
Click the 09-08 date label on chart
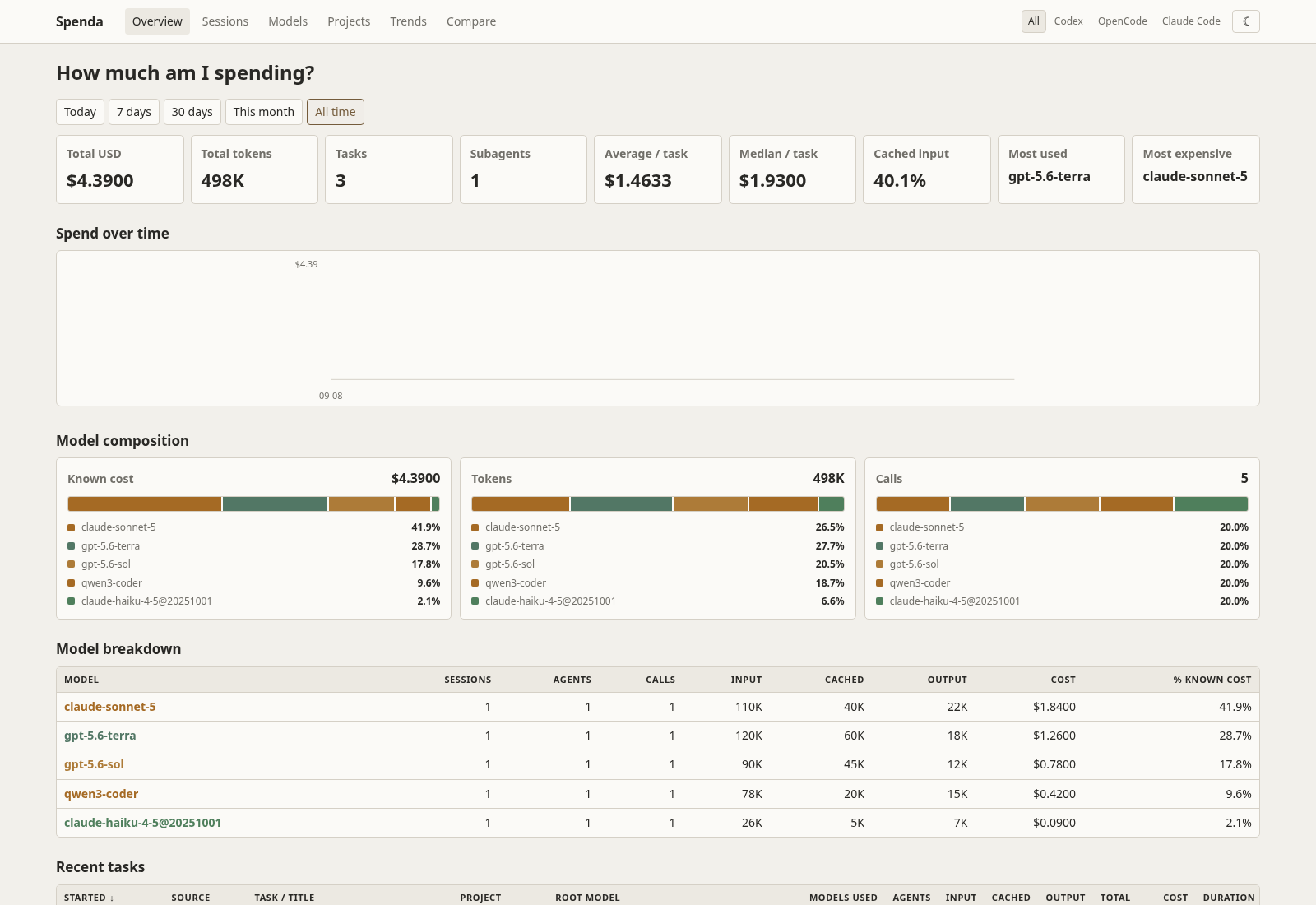point(331,396)
